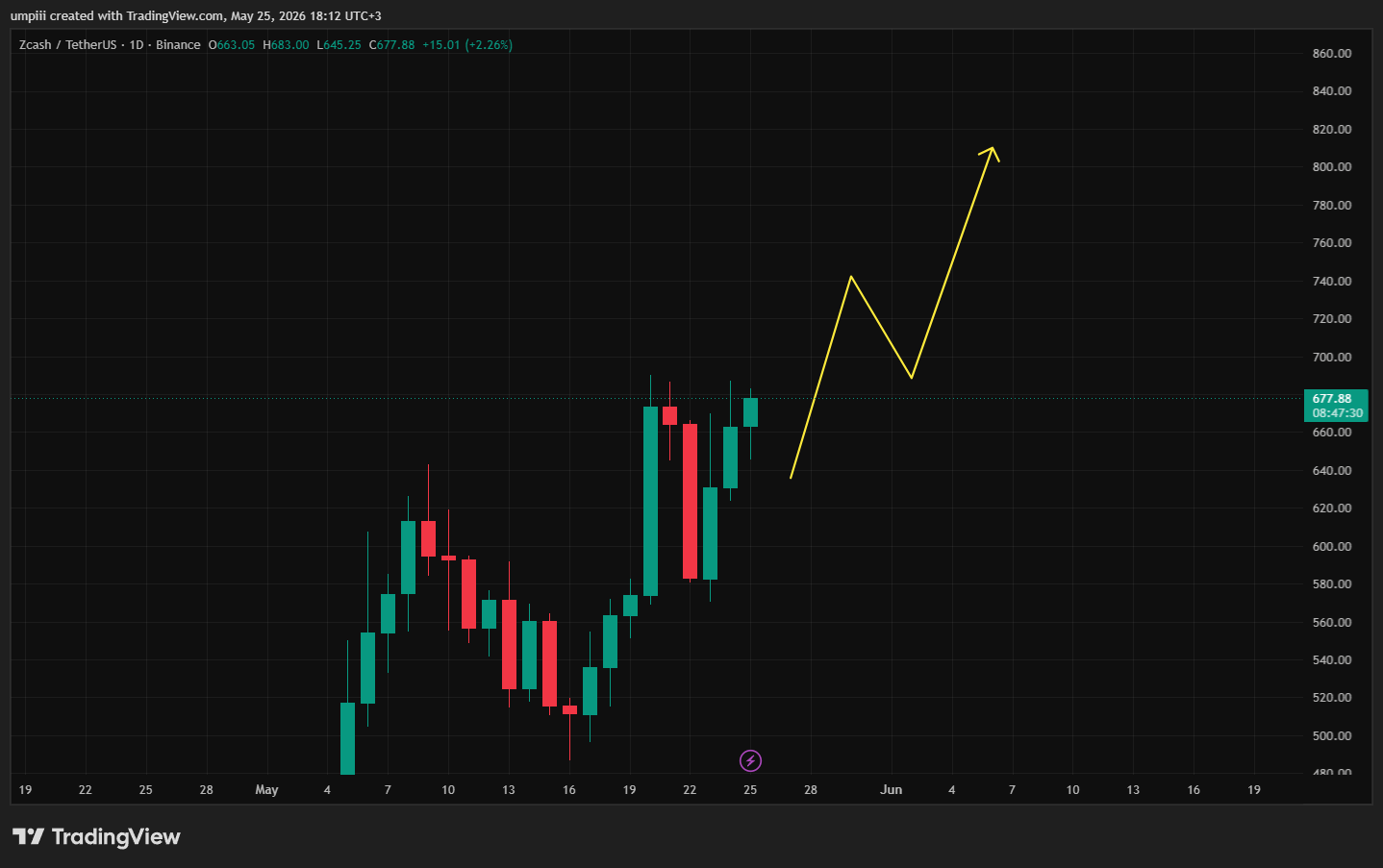
Task: Click the 760.00 price axis label
Action: click(1332, 243)
